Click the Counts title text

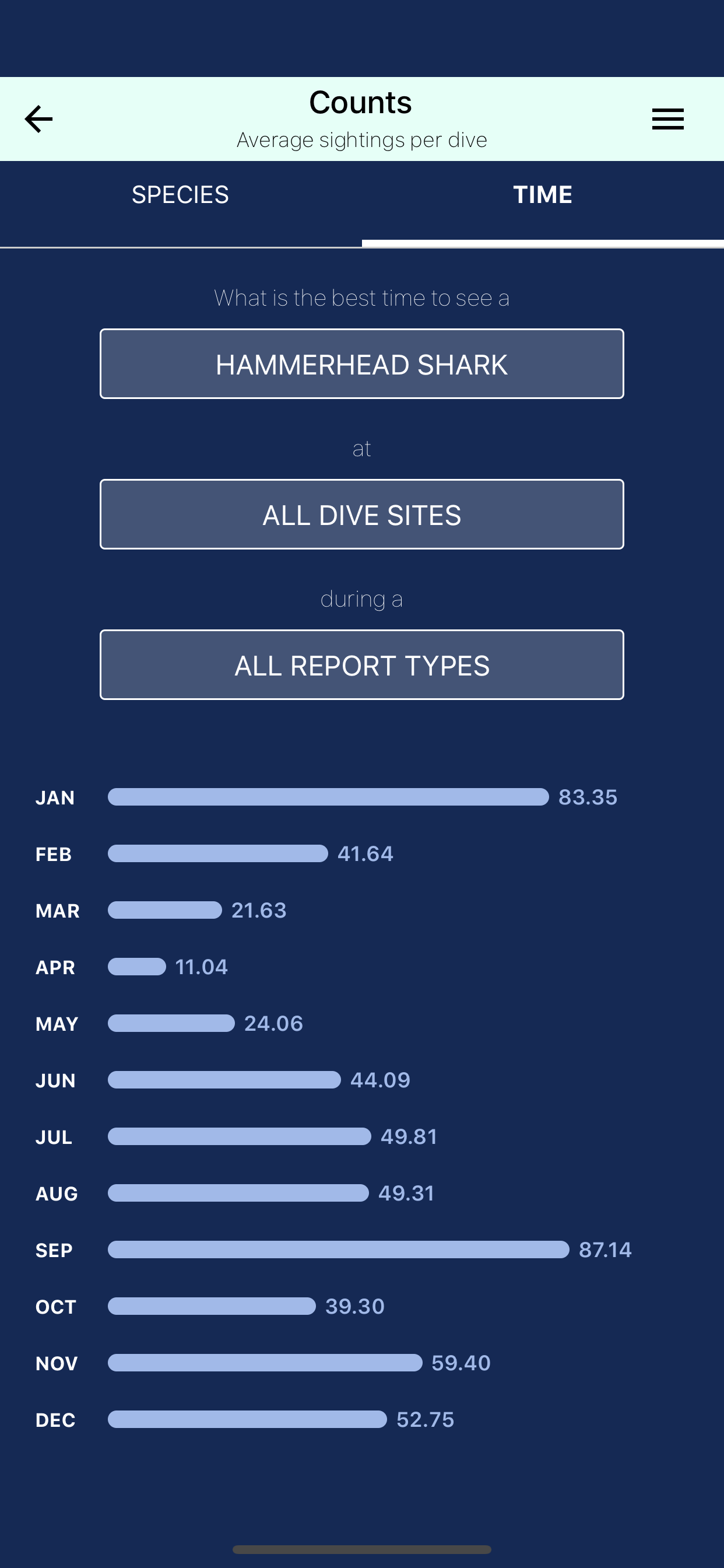pos(361,102)
